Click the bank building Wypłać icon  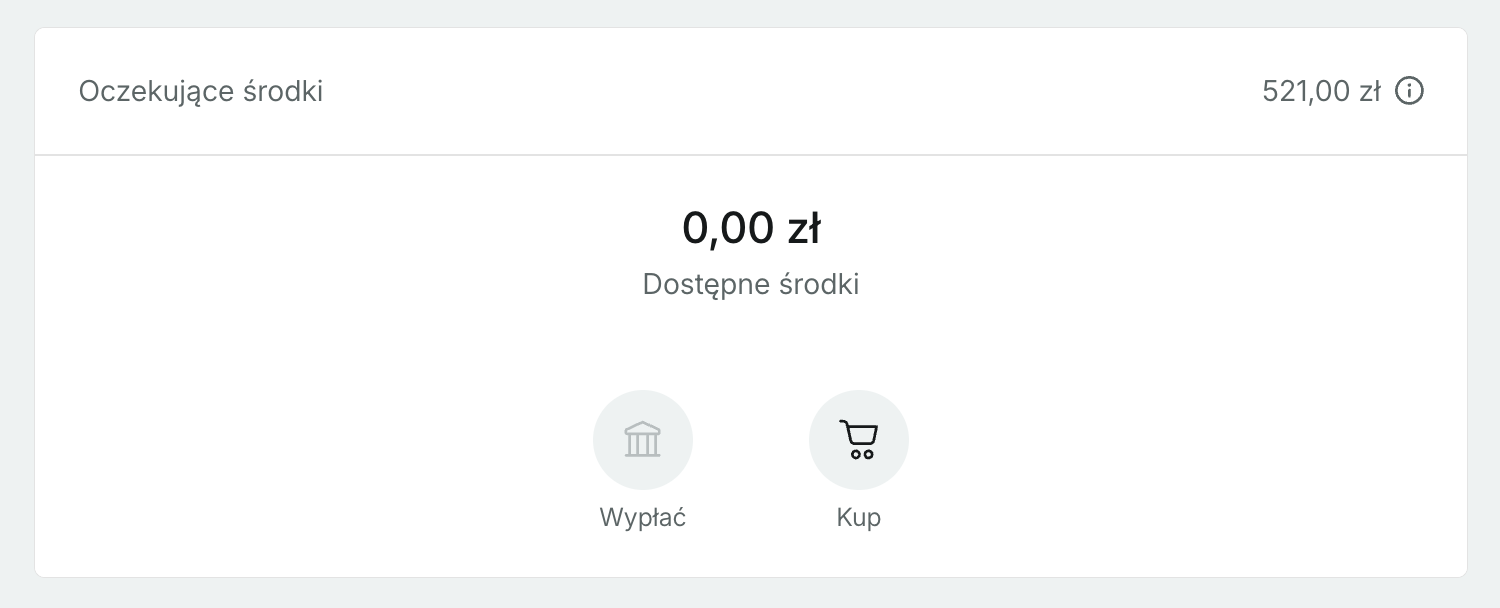click(643, 440)
